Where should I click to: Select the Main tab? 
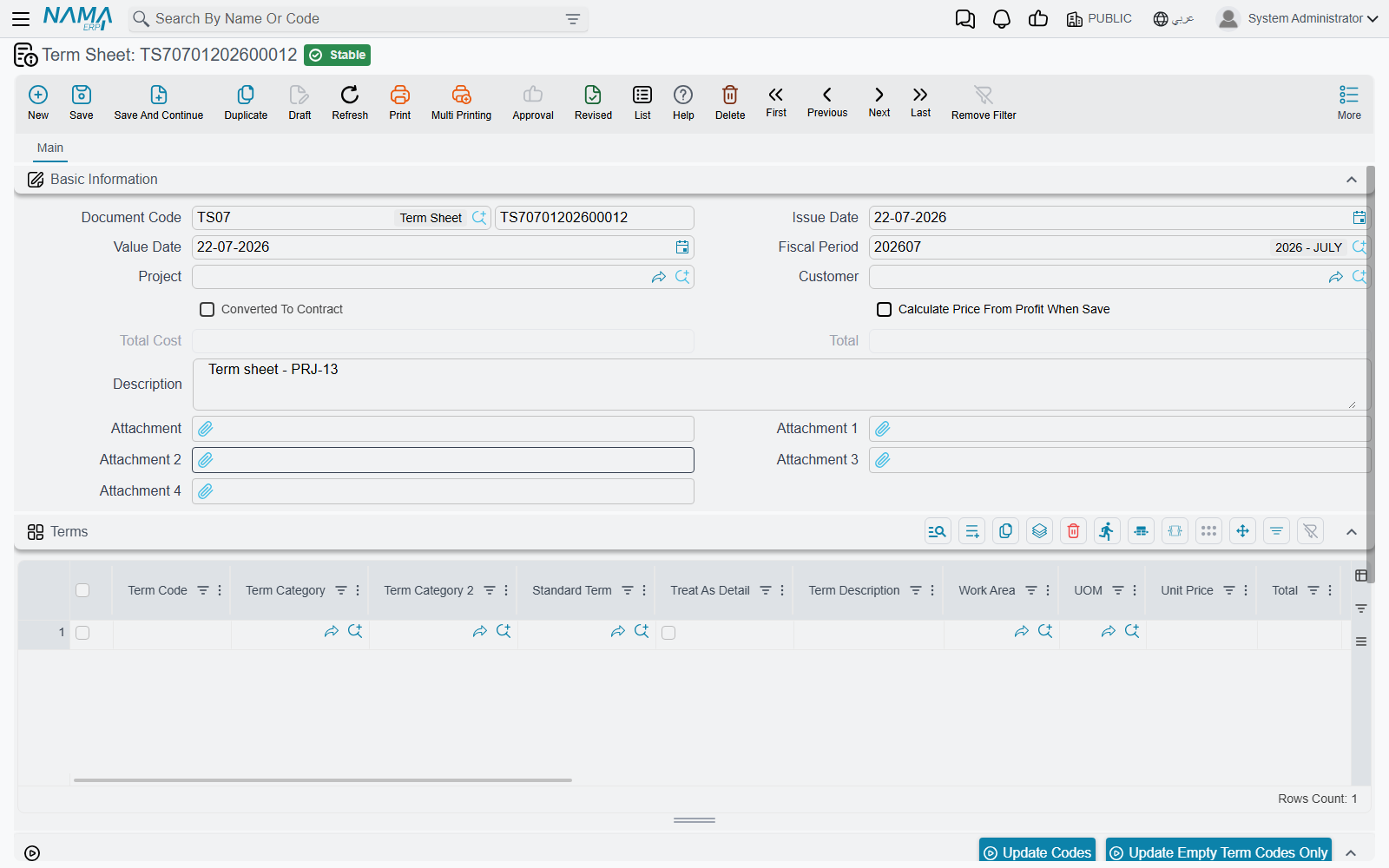pyautogui.click(x=50, y=148)
